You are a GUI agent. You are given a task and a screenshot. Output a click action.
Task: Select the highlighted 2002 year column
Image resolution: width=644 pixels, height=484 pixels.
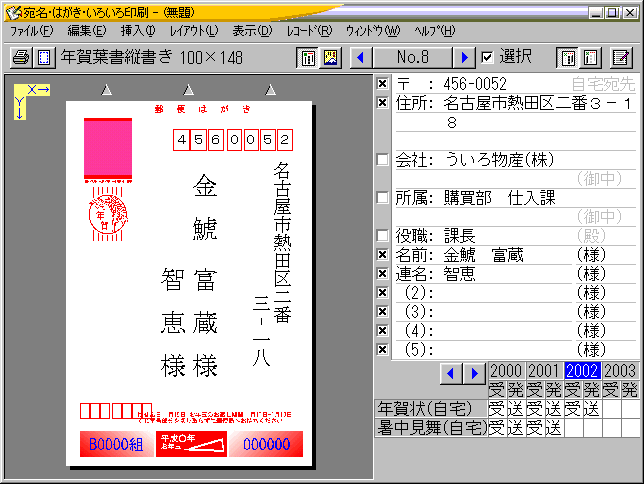[582, 371]
